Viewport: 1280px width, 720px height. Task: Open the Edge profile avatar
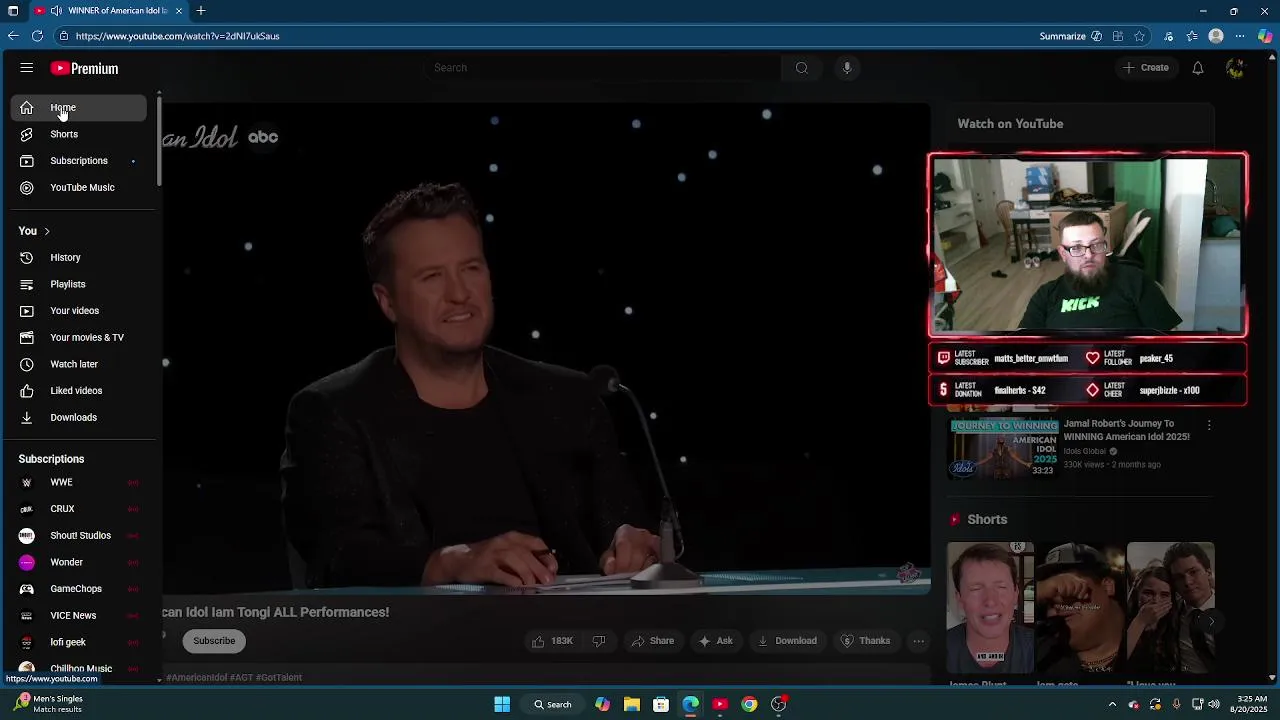[1216, 36]
